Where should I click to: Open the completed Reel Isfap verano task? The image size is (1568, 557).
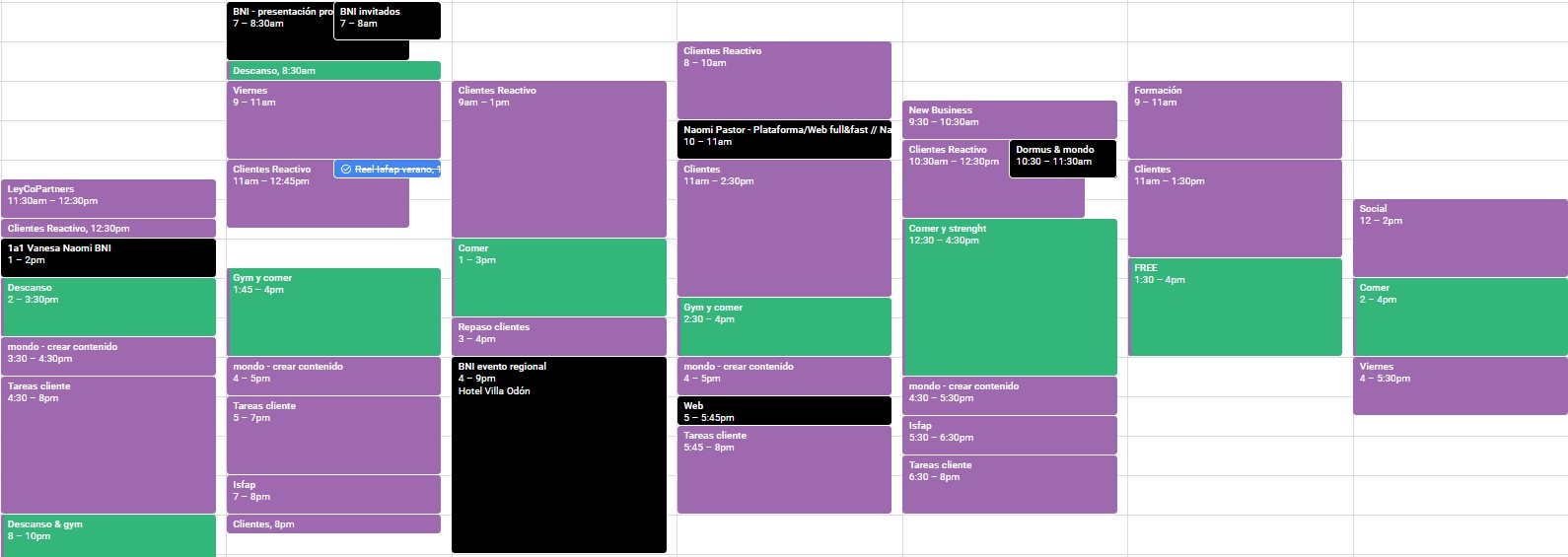pos(394,170)
